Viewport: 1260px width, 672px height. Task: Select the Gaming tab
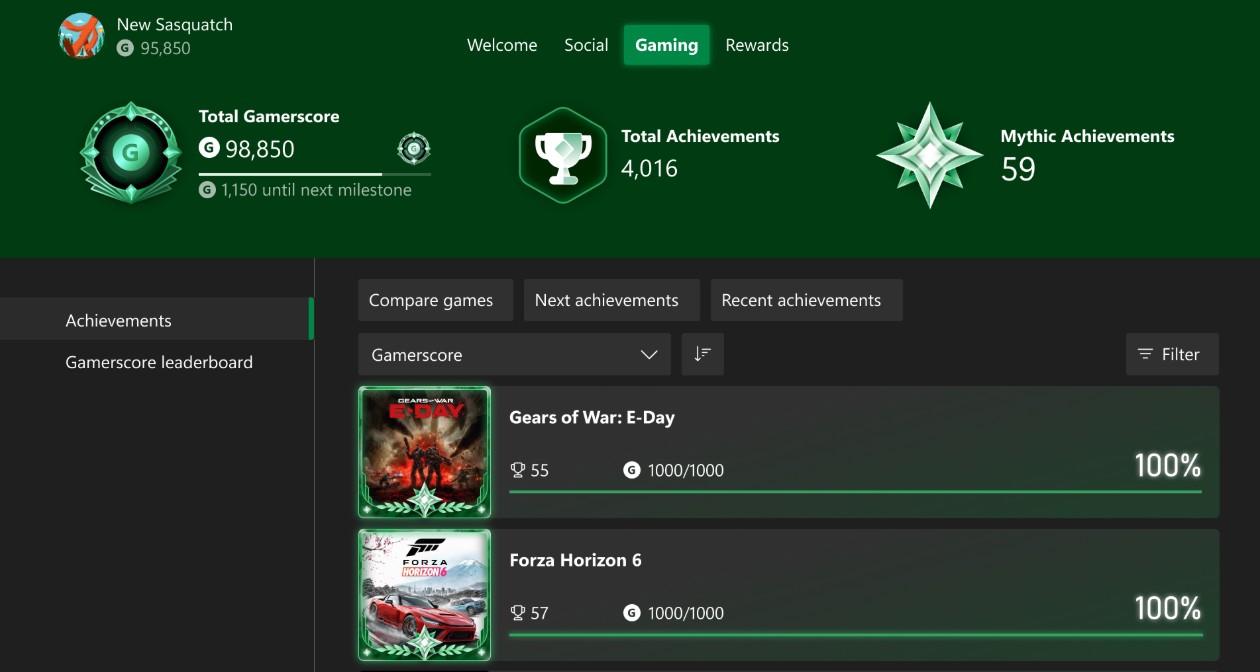pyautogui.click(x=667, y=45)
